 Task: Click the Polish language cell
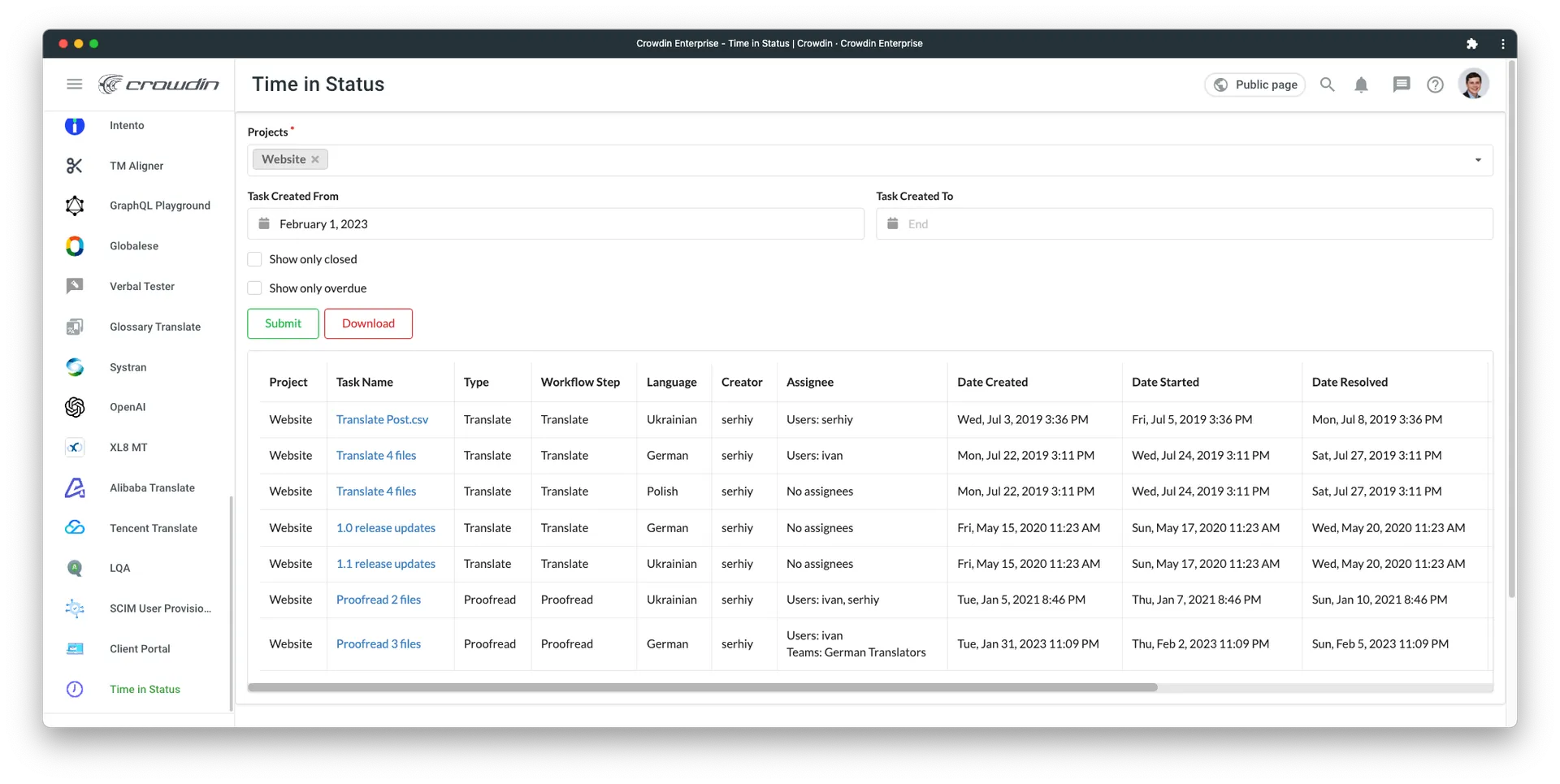click(x=662, y=491)
